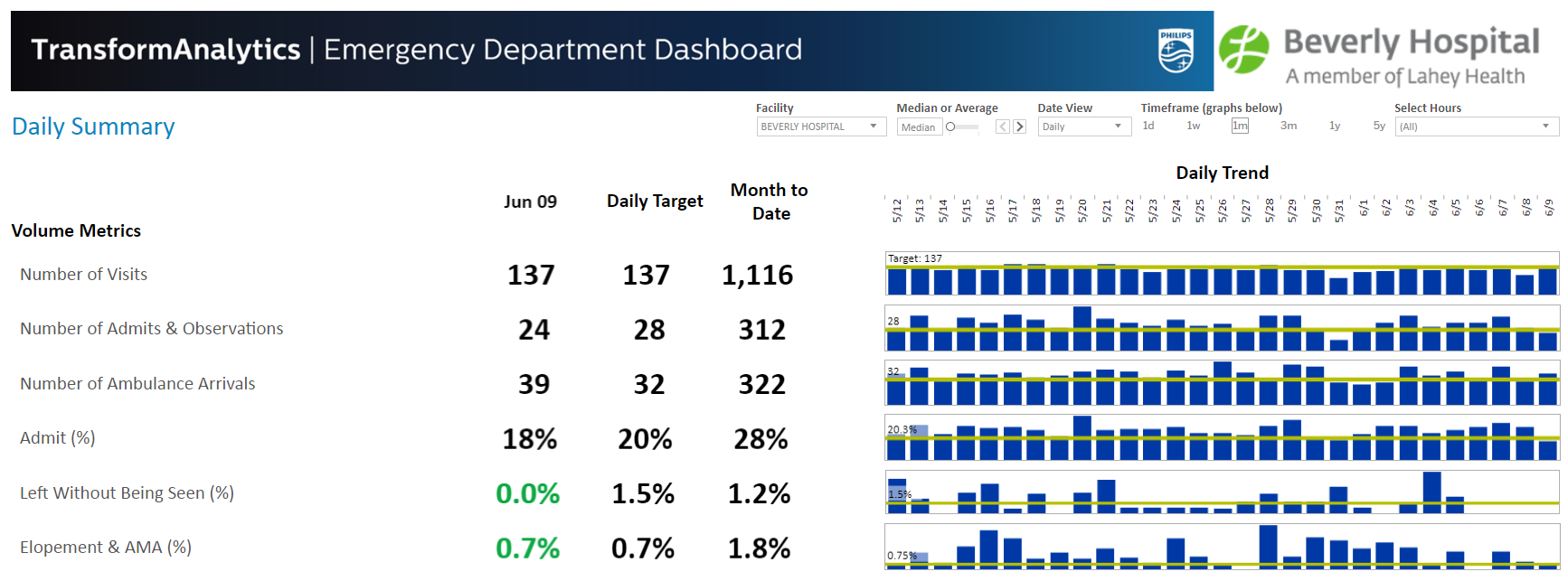Click the Month to Date column header
This screenshot has width=1568, height=581.
point(770,201)
